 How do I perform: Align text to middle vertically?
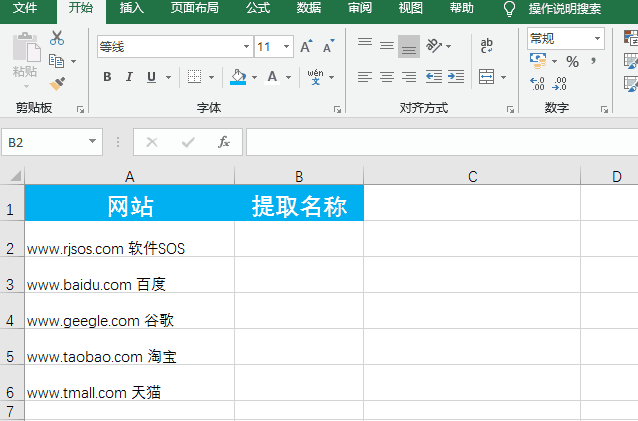pos(387,46)
